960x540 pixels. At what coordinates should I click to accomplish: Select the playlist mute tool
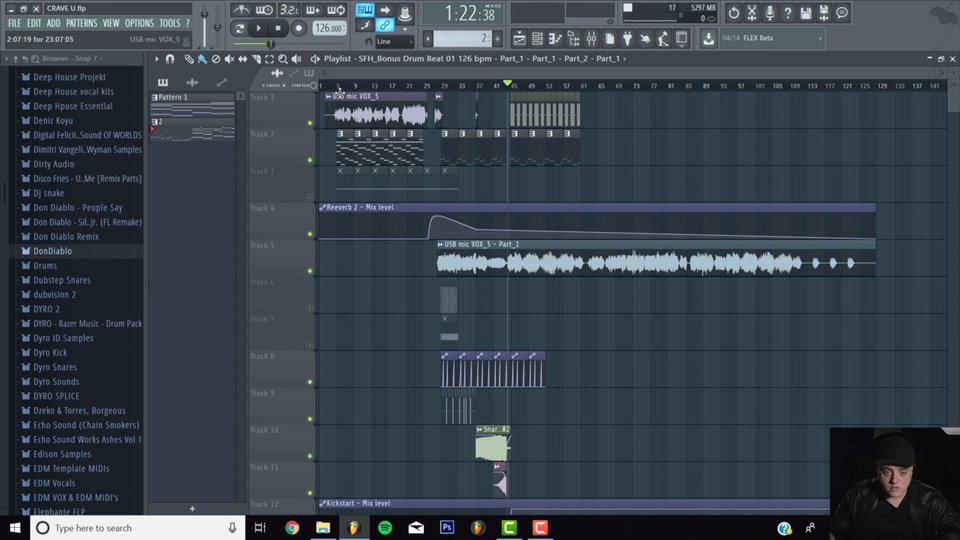[x=229, y=59]
